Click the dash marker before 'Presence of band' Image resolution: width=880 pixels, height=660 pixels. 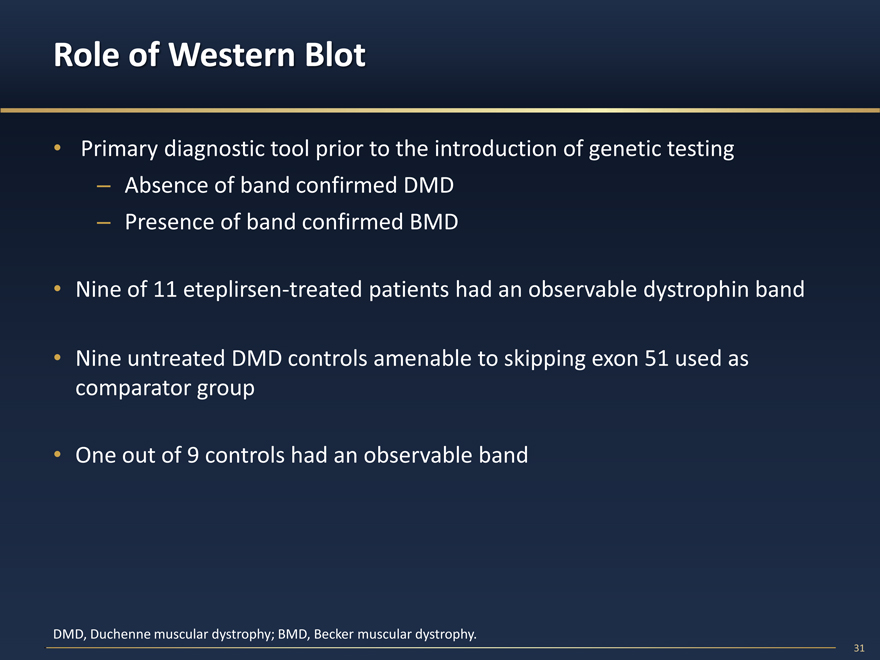(x=104, y=222)
